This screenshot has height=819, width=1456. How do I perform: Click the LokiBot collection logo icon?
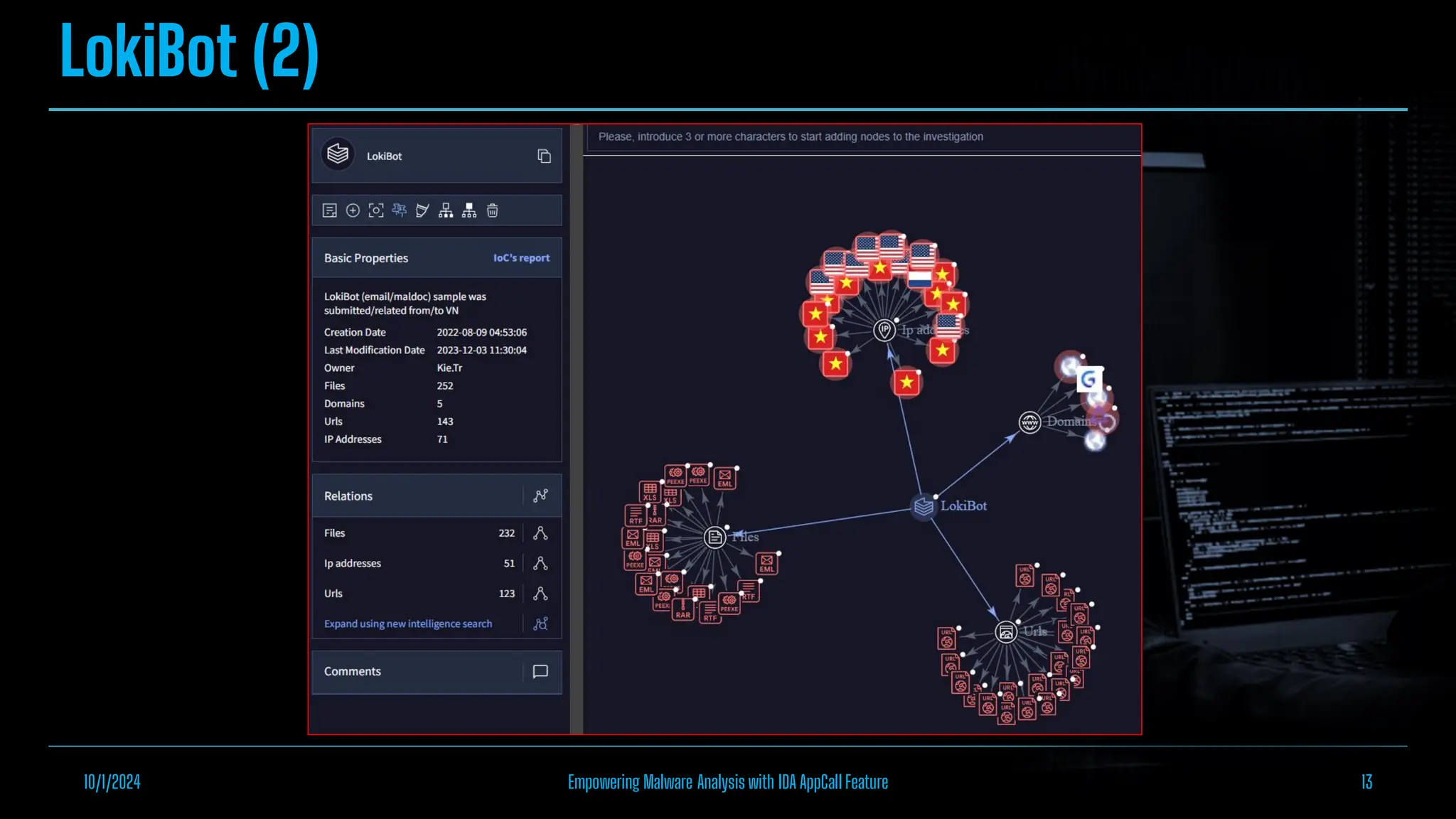(x=338, y=154)
